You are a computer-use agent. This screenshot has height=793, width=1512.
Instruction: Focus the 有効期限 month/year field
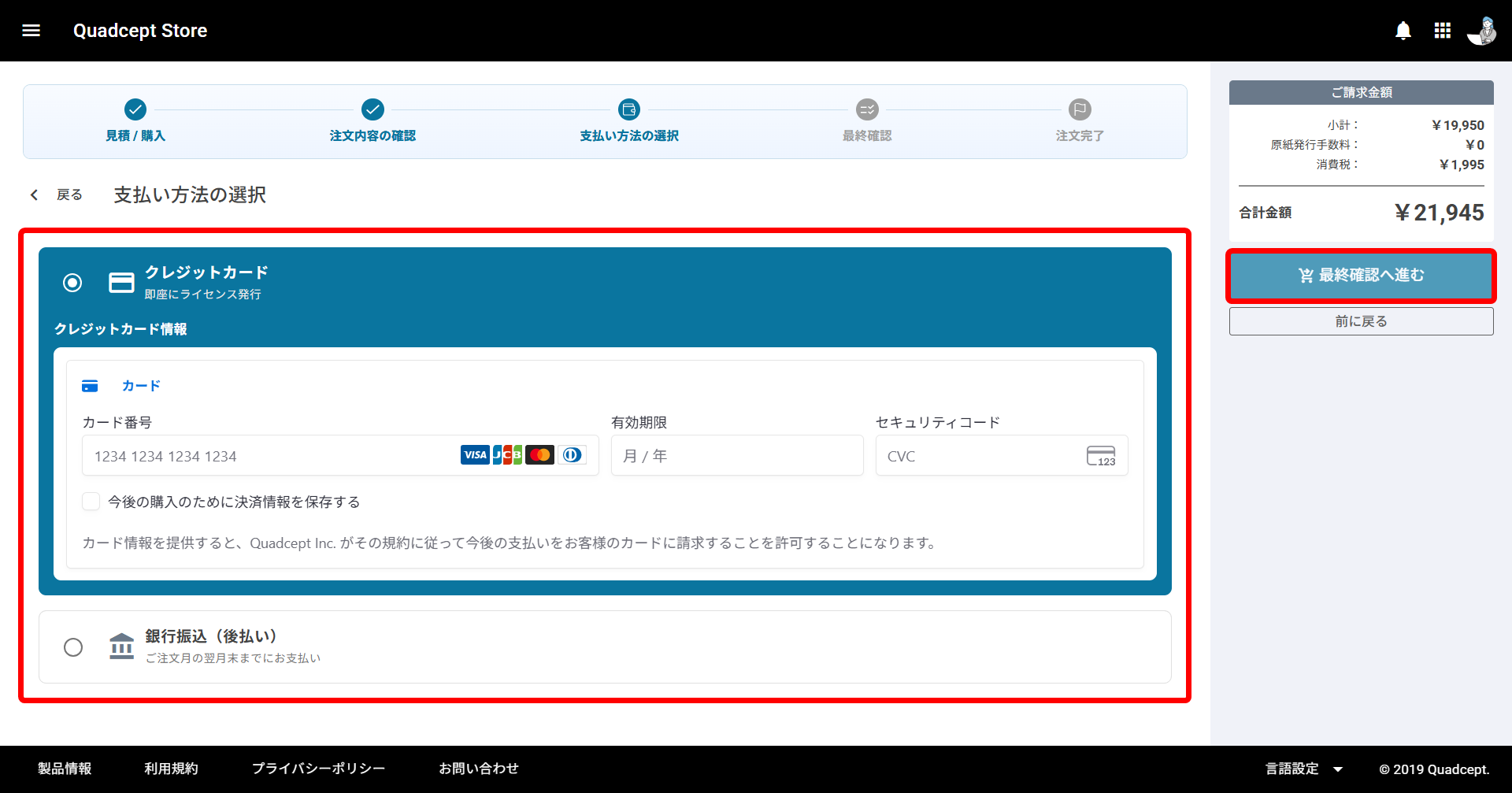pyautogui.click(x=737, y=455)
